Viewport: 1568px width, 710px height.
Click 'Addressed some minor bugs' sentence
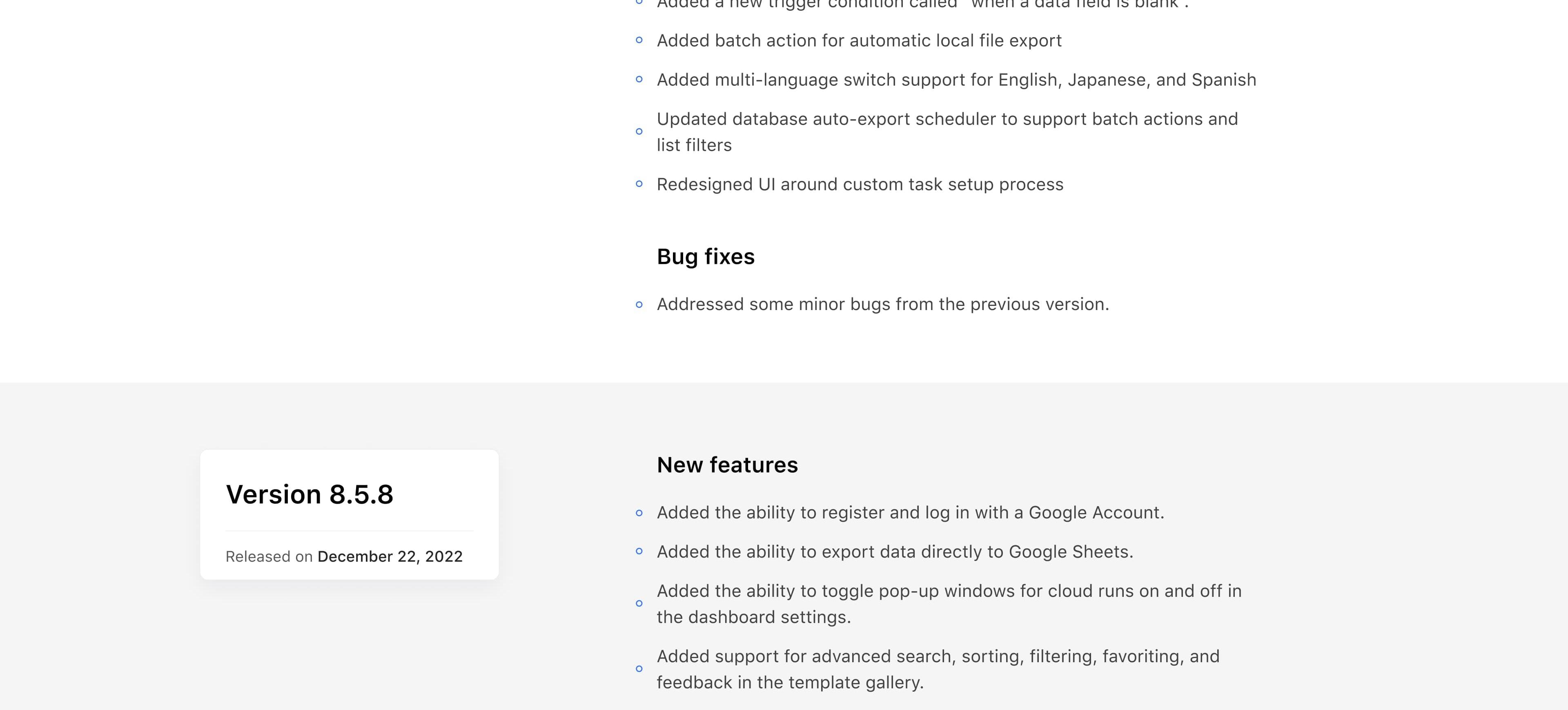(x=883, y=304)
